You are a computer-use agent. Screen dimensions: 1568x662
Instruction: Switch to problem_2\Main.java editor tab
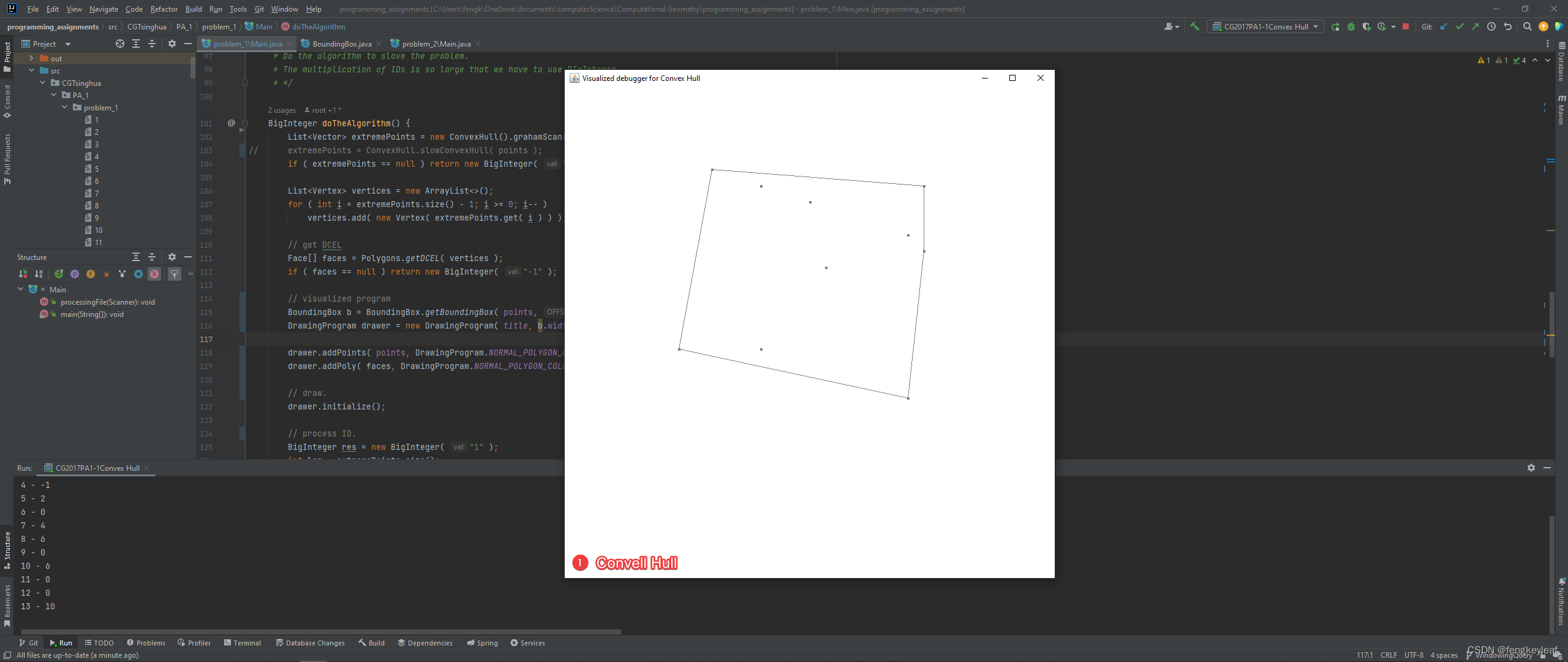435,44
